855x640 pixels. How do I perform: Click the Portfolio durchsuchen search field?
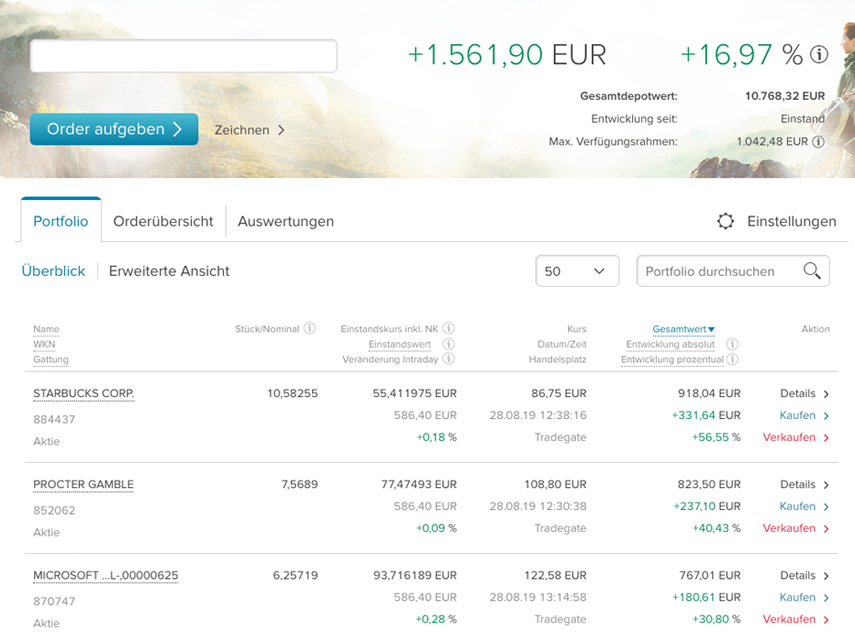tap(718, 271)
